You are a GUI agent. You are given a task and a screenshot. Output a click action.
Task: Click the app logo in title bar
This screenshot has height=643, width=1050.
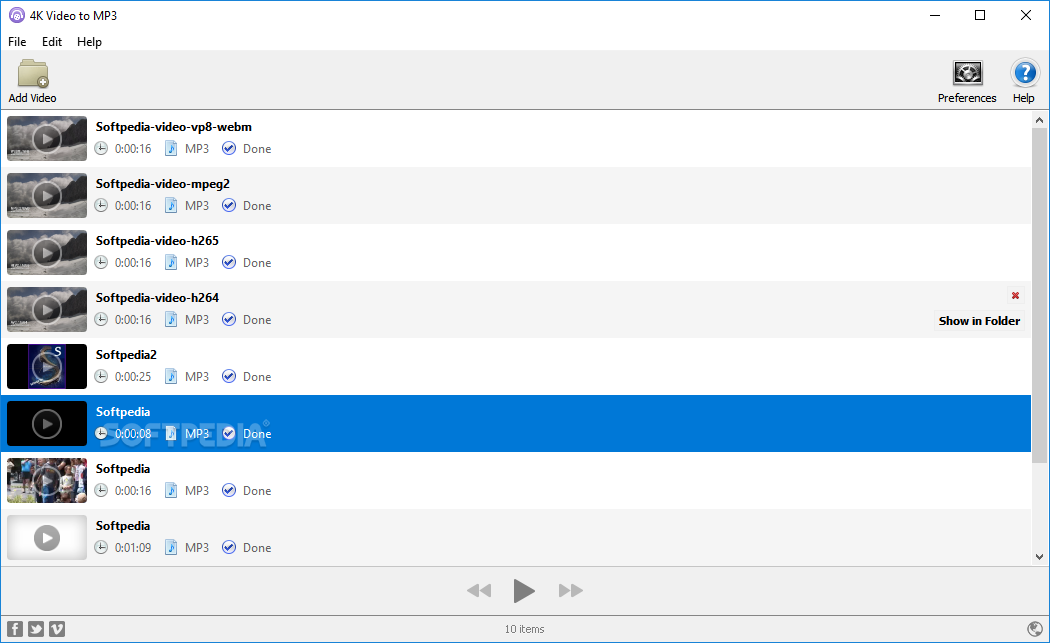[17, 15]
